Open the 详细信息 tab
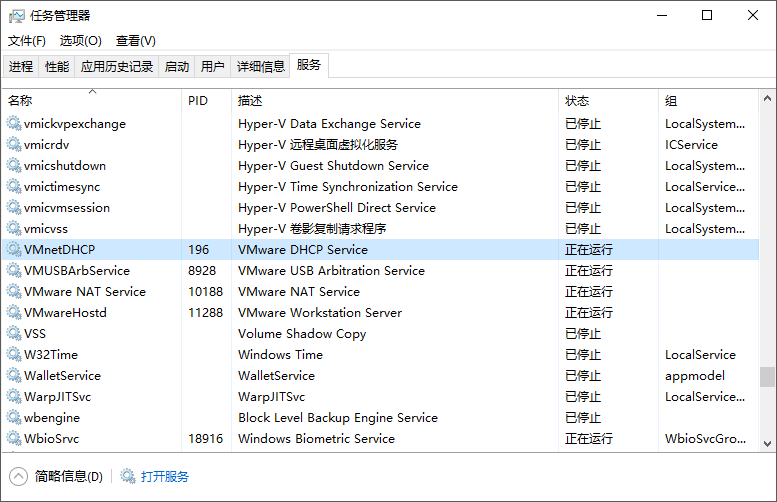 click(x=261, y=66)
